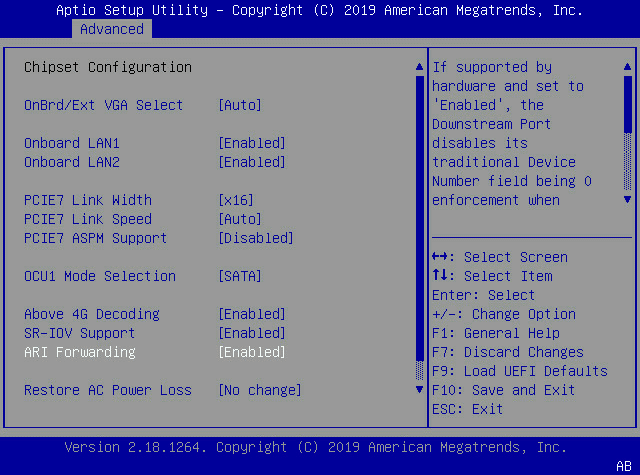Toggle the ARI Forwarding Enabled setting
Viewport: 640px width, 475px height.
(x=252, y=352)
